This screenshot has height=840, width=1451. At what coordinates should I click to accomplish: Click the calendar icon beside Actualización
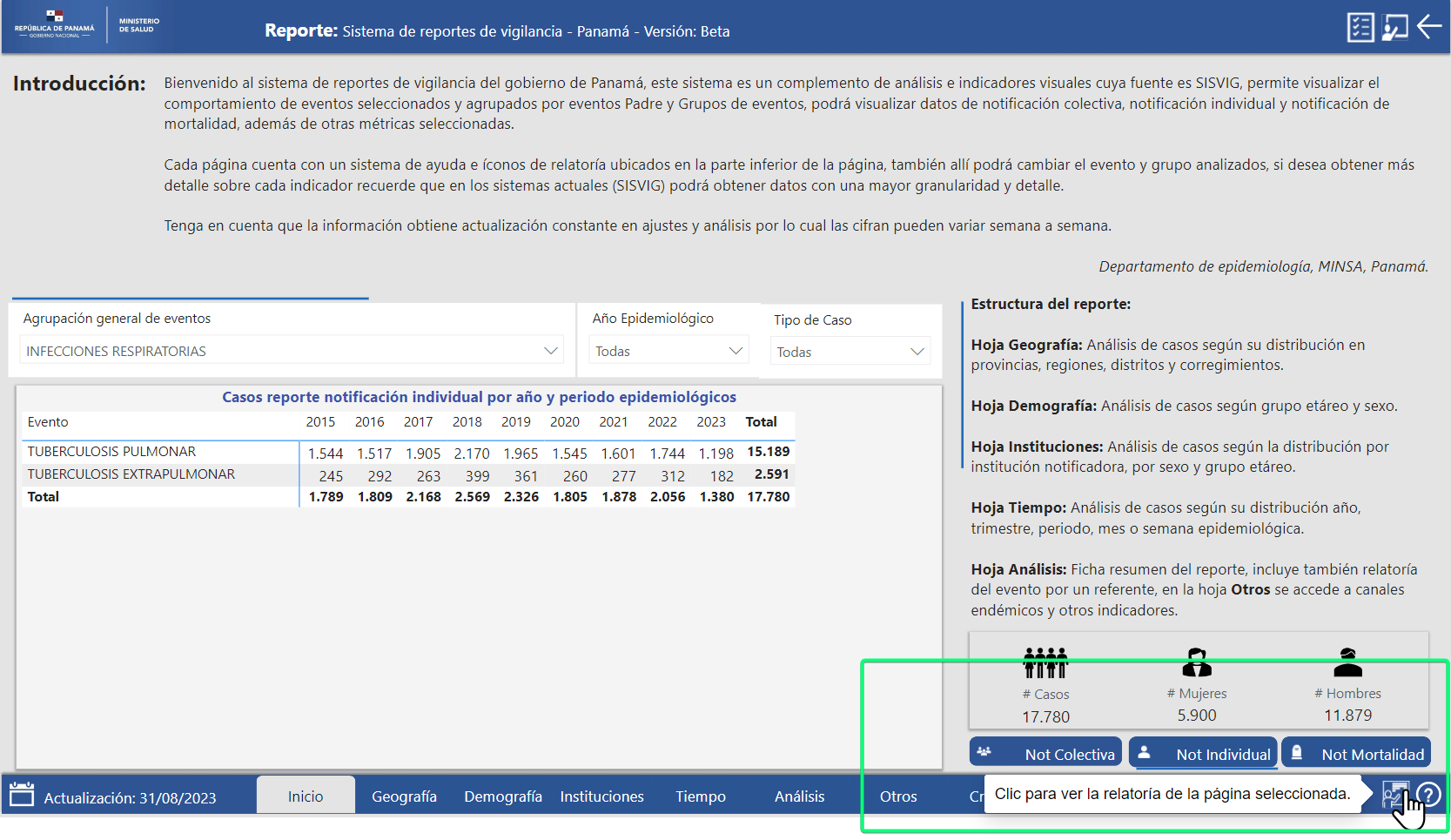(22, 794)
